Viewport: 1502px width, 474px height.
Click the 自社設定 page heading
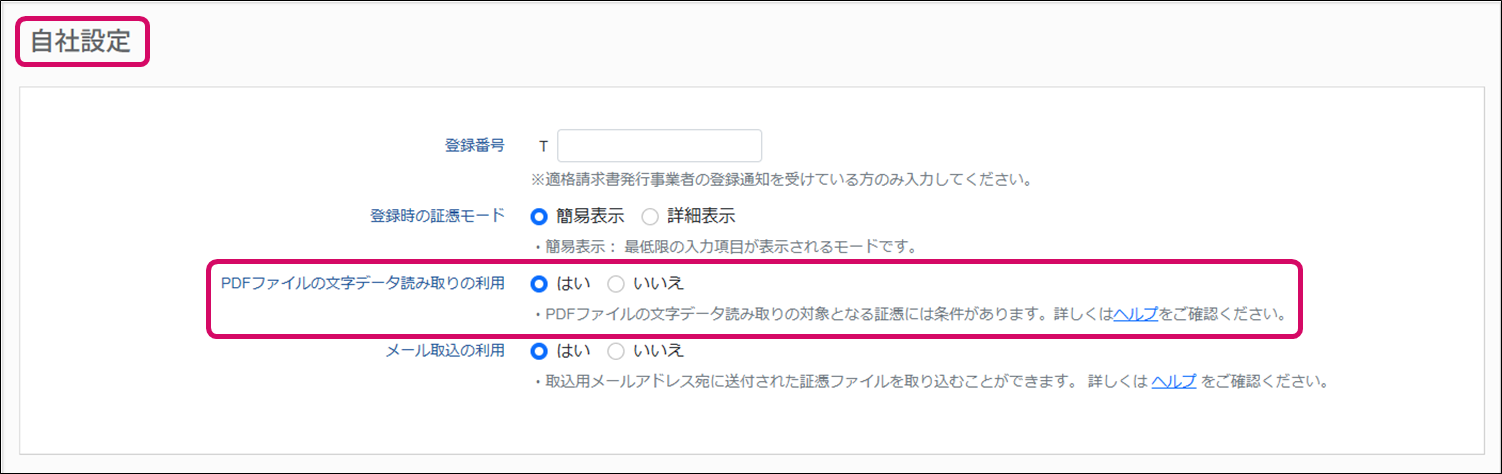click(x=81, y=41)
